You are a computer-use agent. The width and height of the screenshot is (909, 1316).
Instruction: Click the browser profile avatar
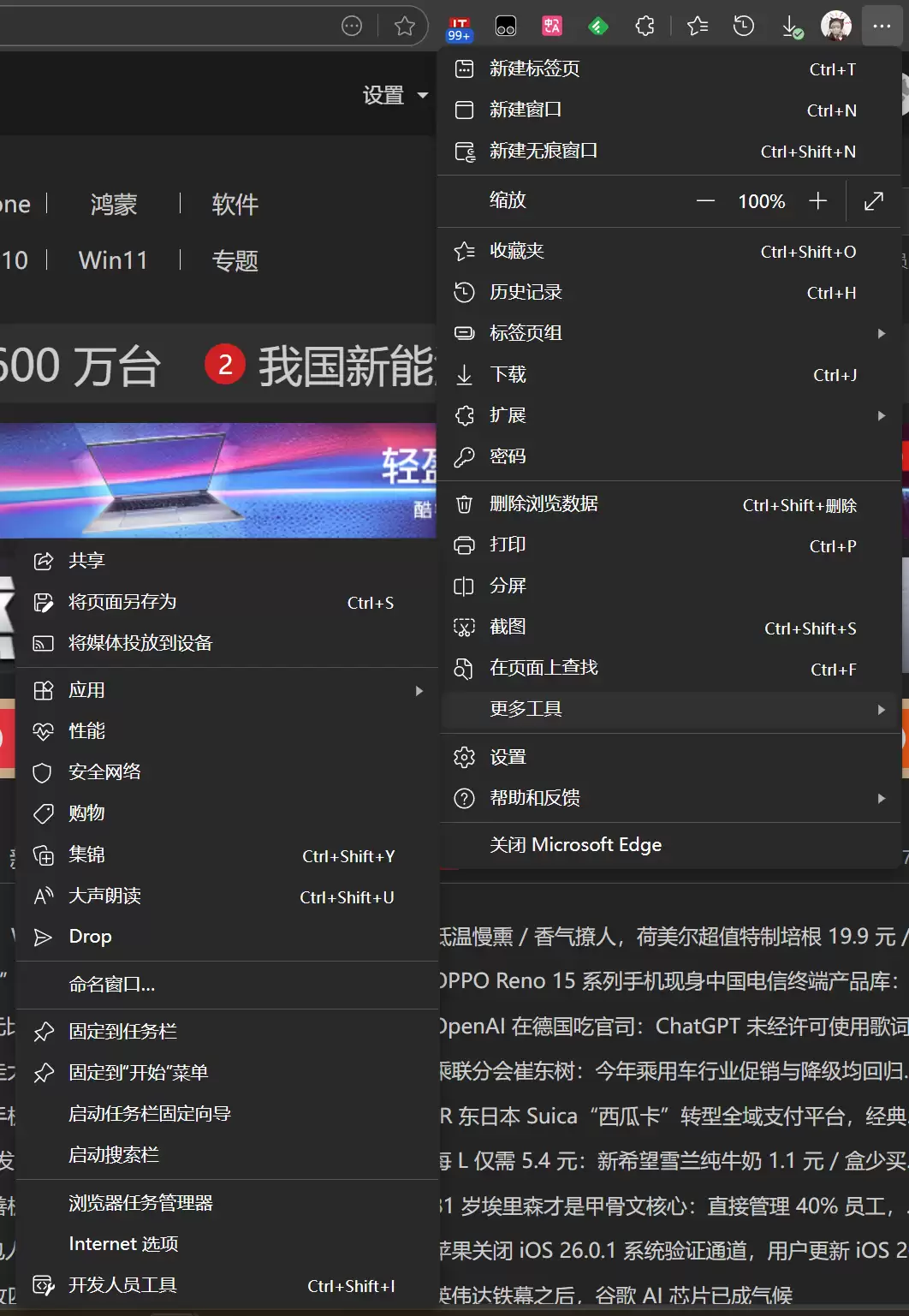[x=836, y=26]
